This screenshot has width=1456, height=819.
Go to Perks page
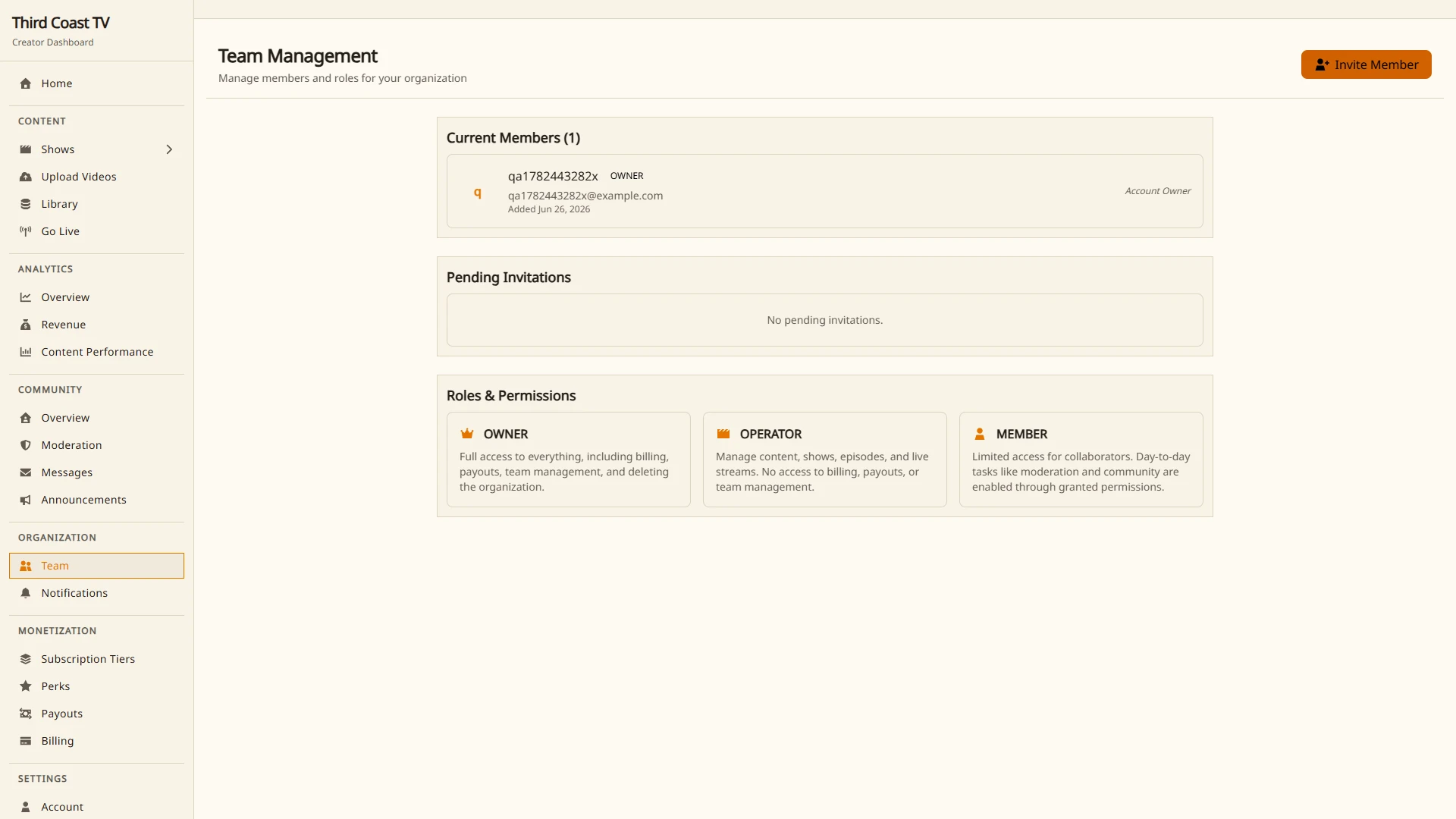pyautogui.click(x=96, y=686)
